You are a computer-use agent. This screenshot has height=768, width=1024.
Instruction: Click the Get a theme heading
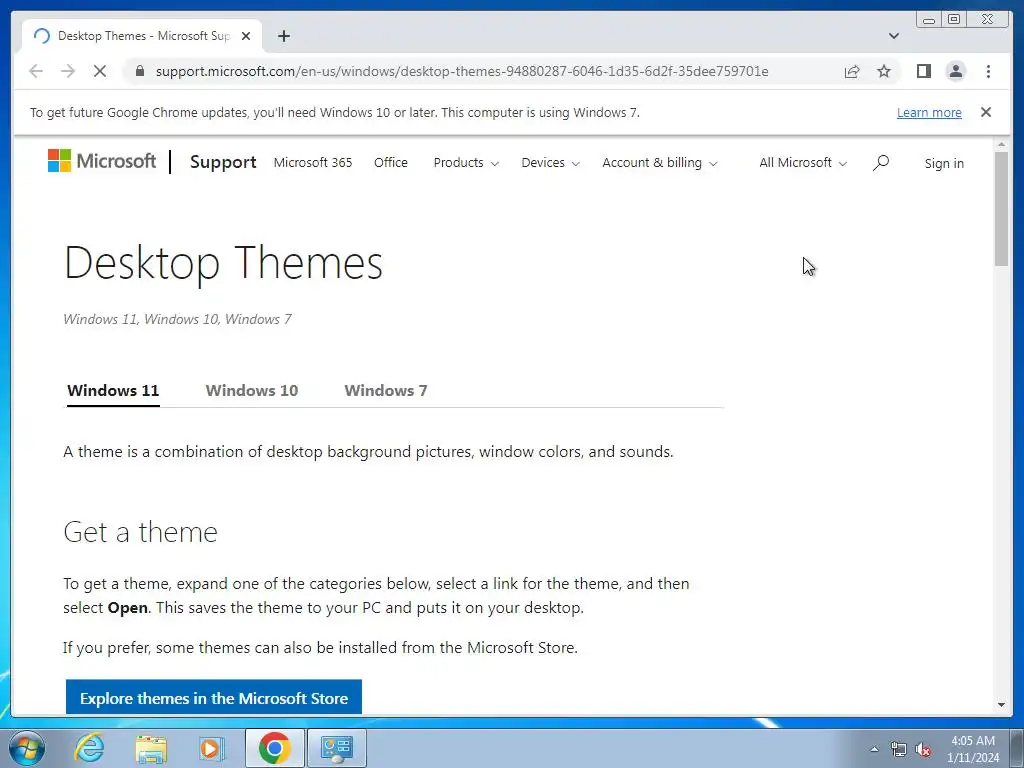click(140, 532)
